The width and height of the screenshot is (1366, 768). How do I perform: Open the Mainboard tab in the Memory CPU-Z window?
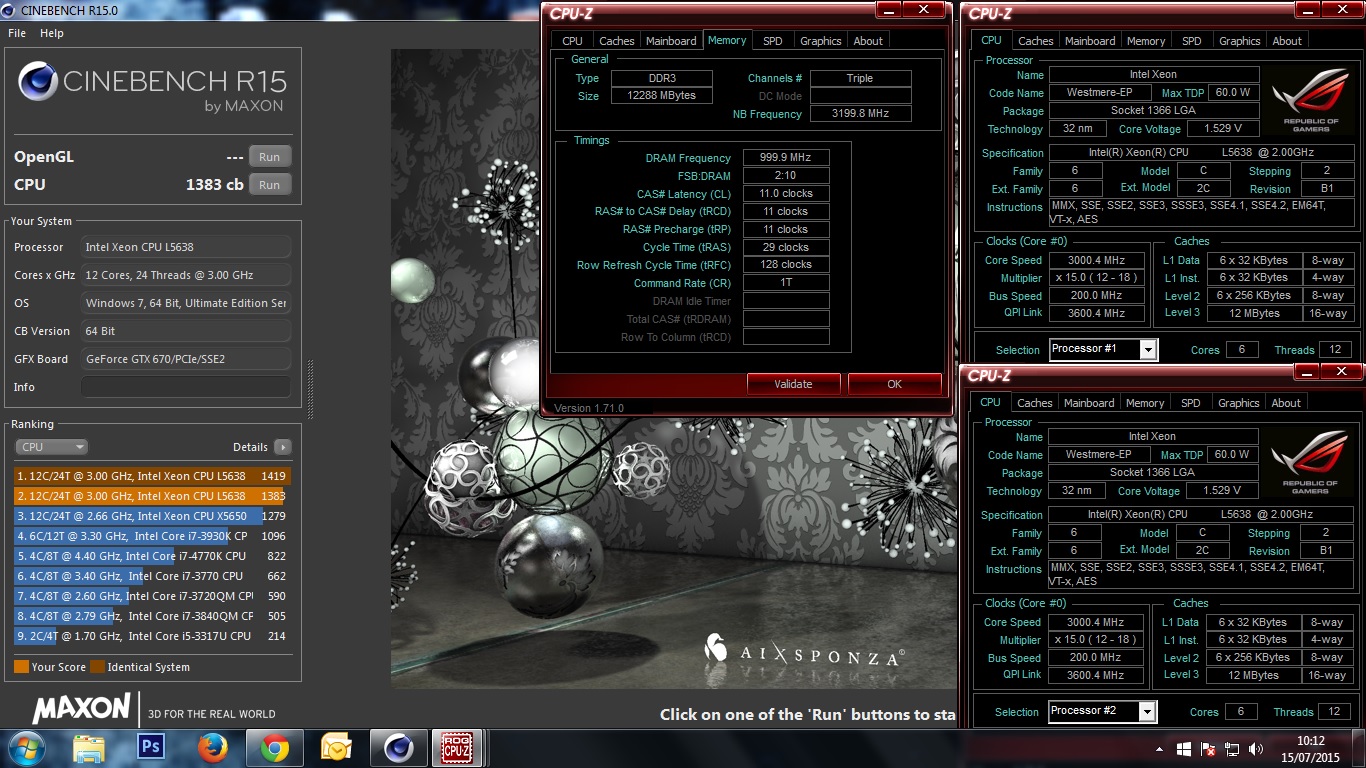click(x=671, y=41)
